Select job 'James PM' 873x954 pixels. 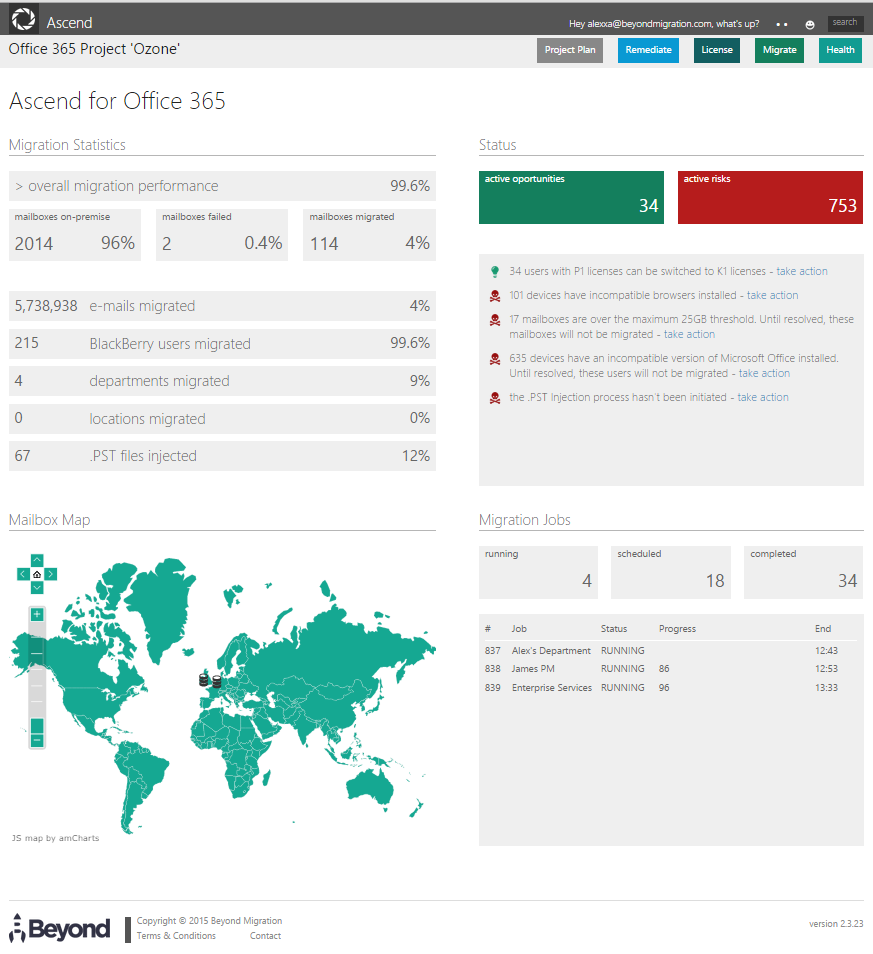click(x=533, y=669)
